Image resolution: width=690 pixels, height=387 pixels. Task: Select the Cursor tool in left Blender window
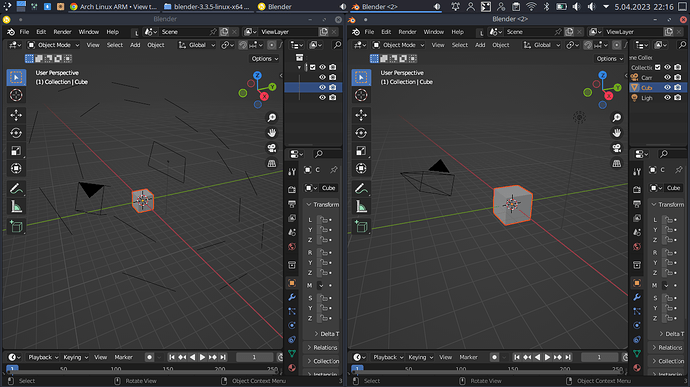[x=16, y=95]
